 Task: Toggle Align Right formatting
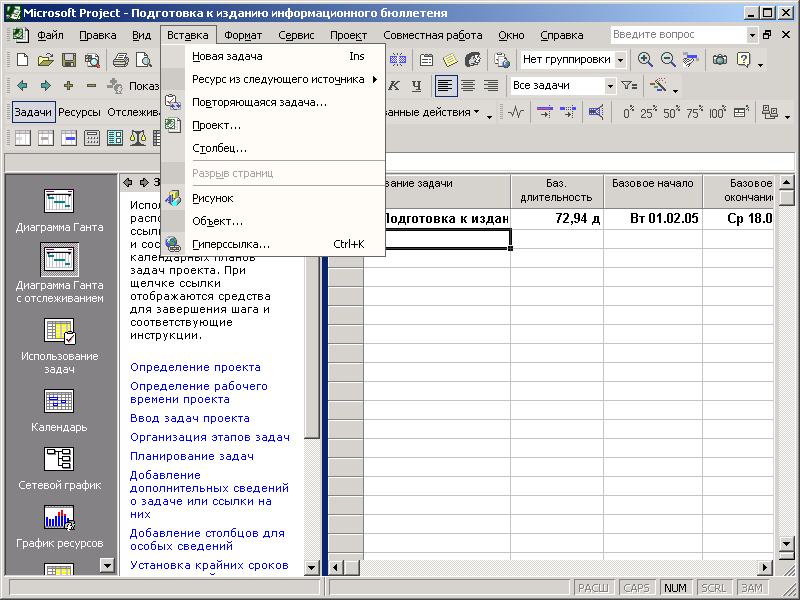pyautogui.click(x=491, y=86)
